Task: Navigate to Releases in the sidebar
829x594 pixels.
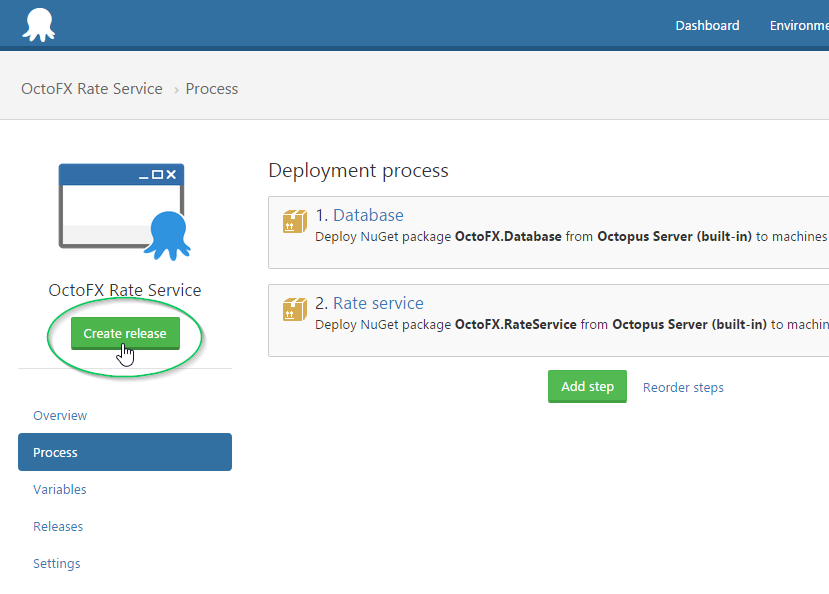Action: 58,526
